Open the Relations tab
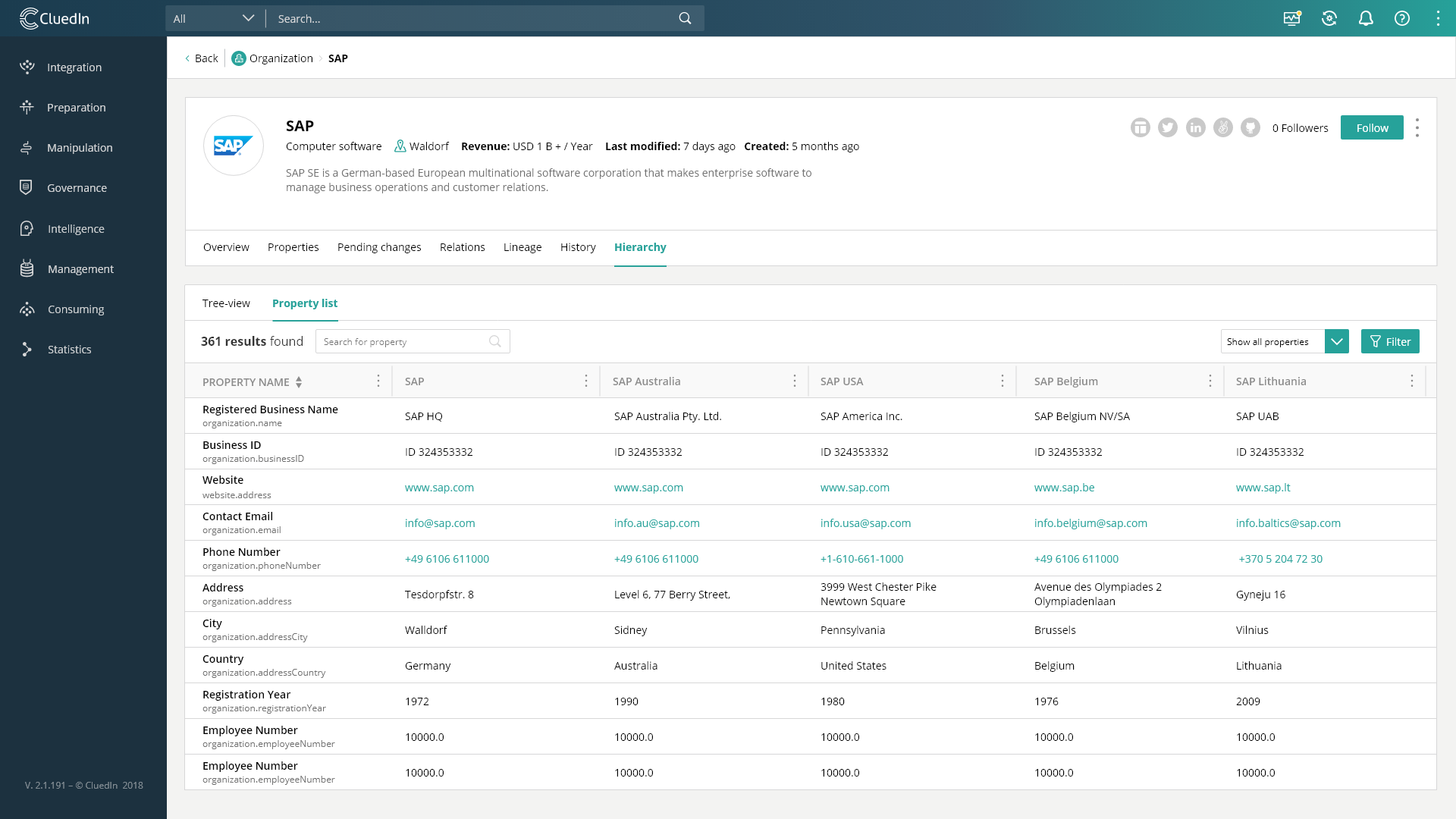Screen dimensions: 1456x819 click(x=462, y=247)
